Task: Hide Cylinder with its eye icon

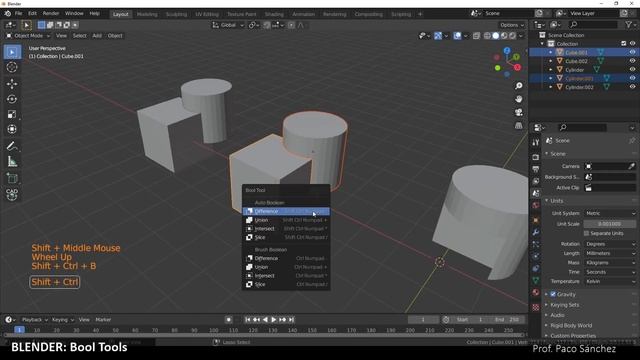Action: coord(632,69)
